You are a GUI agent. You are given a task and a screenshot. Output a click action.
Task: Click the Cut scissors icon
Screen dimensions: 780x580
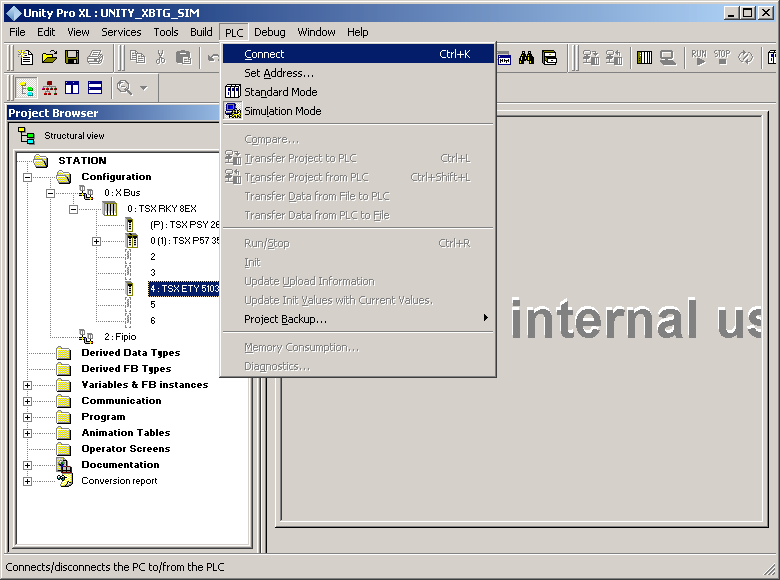coord(160,57)
